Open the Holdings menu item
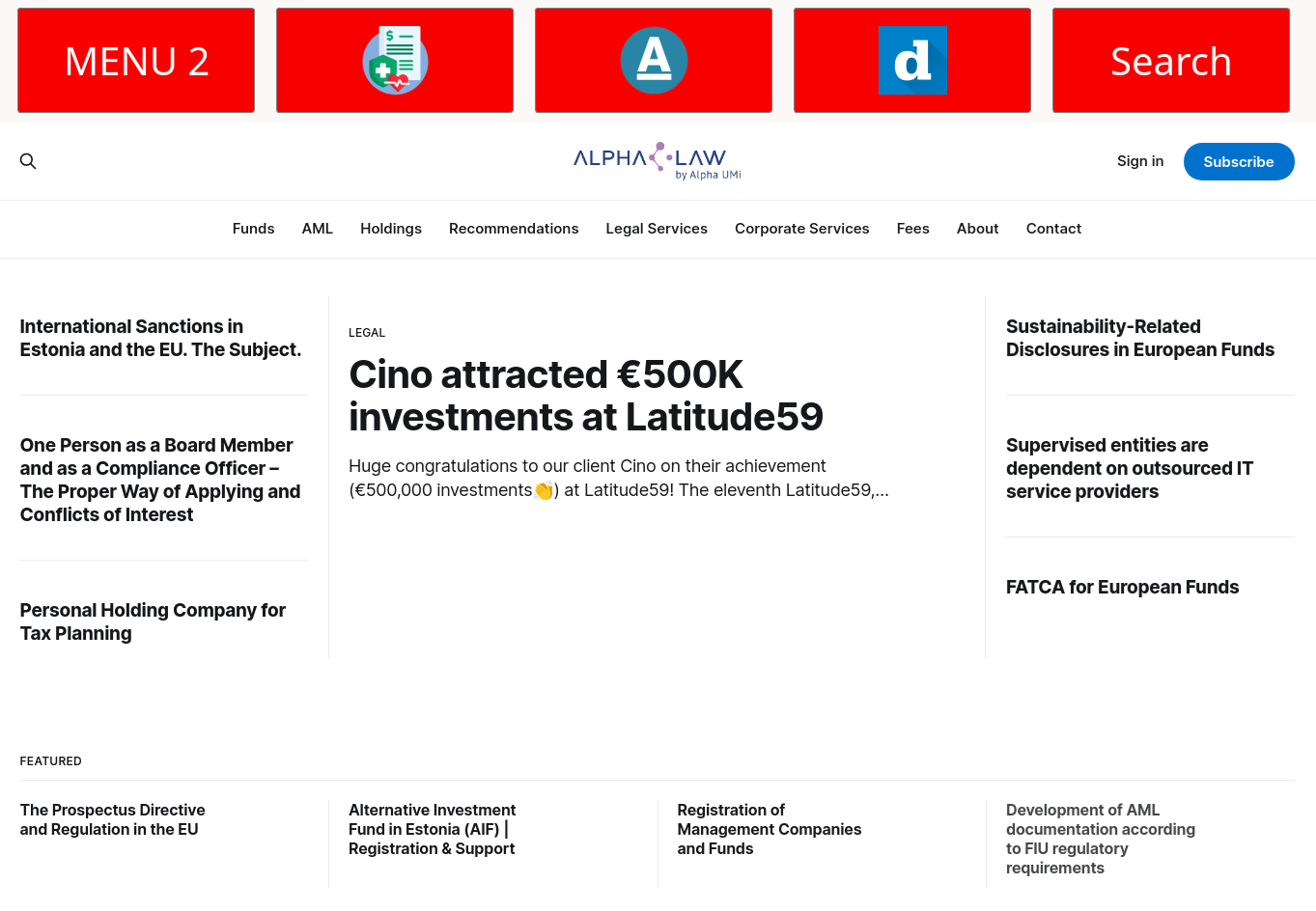Viewport: 1316px width, 911px height. click(x=391, y=229)
